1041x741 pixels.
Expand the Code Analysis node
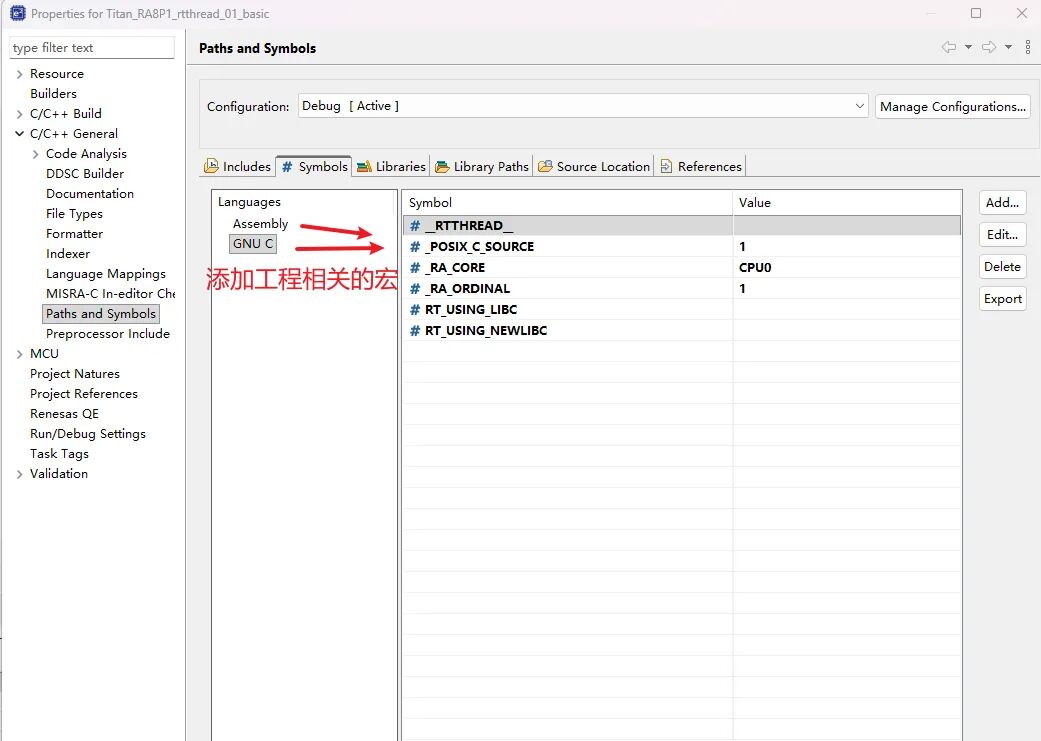(36, 154)
